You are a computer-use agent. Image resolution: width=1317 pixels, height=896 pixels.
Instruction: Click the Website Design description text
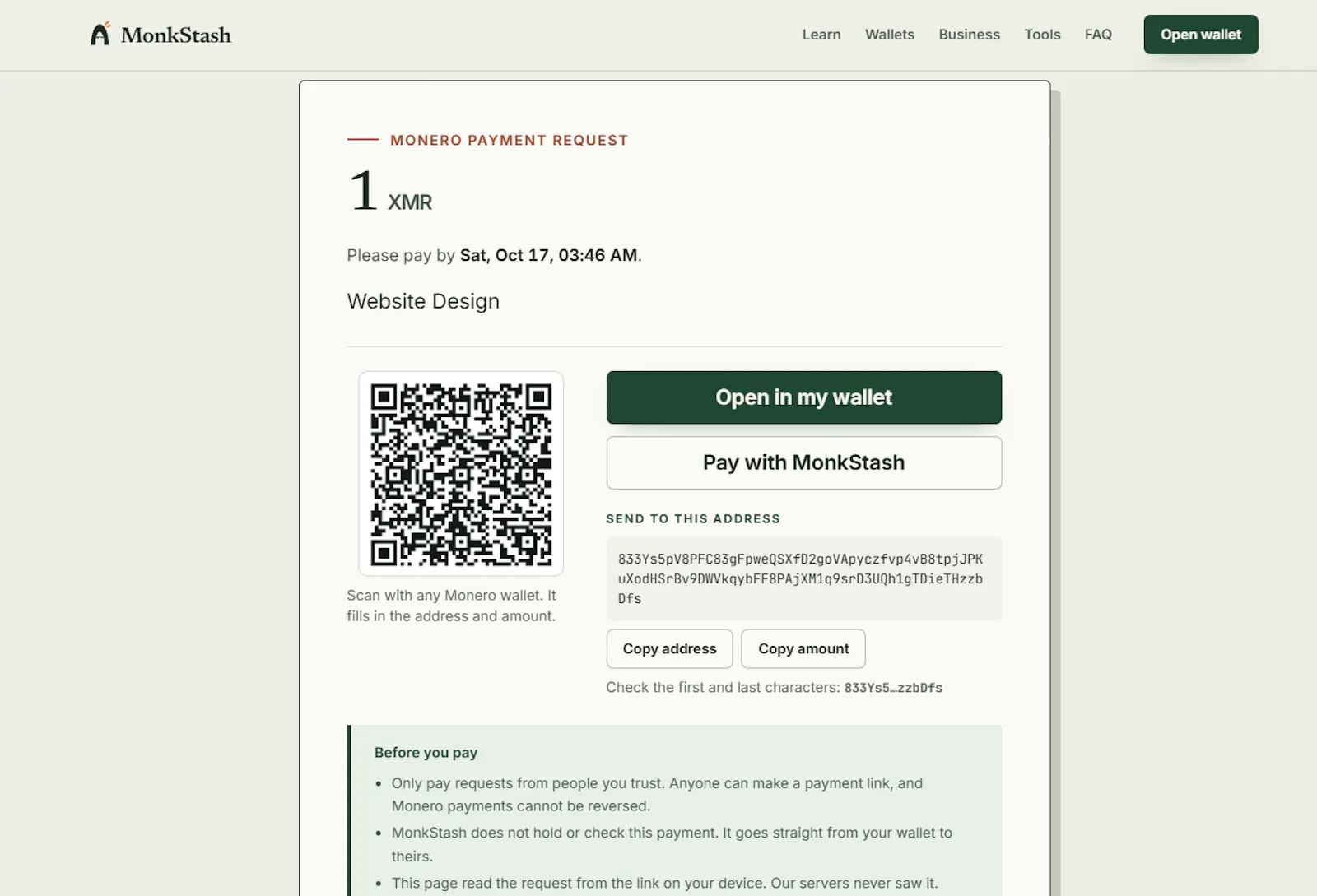423,301
